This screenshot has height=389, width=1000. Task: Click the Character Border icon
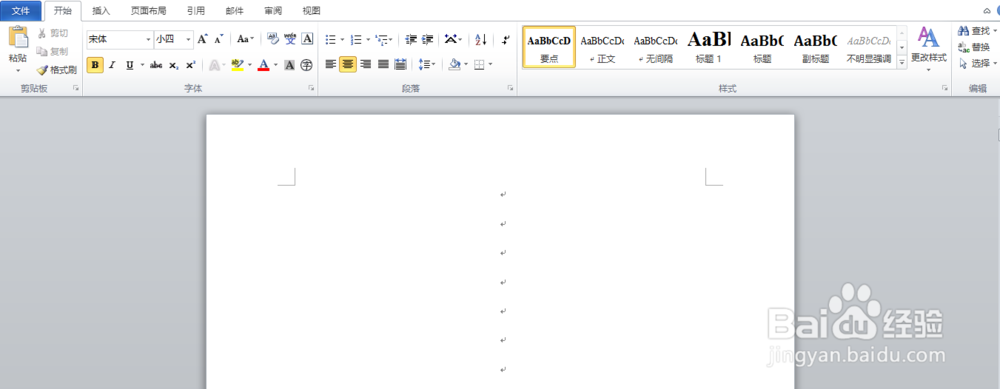[307, 39]
